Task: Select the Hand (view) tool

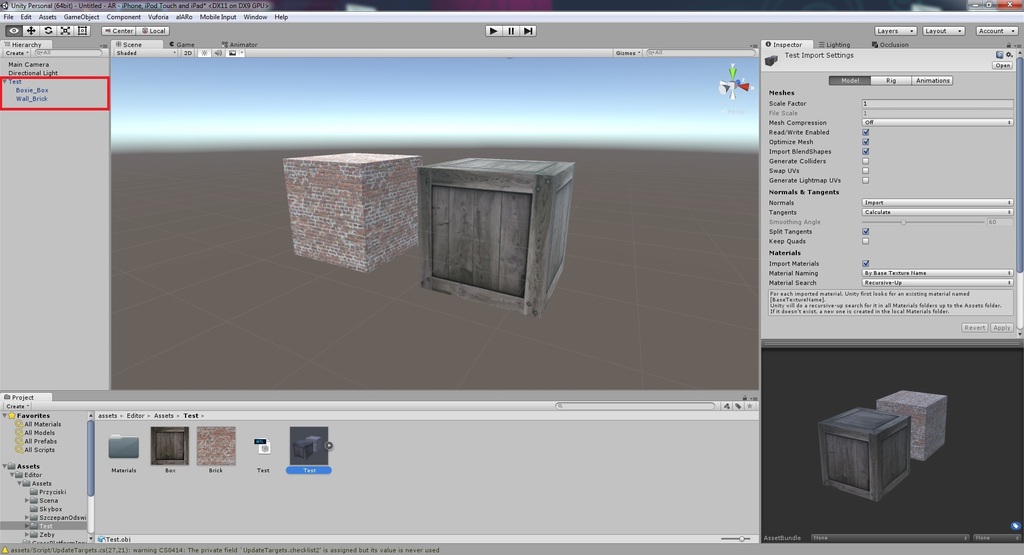Action: click(14, 31)
